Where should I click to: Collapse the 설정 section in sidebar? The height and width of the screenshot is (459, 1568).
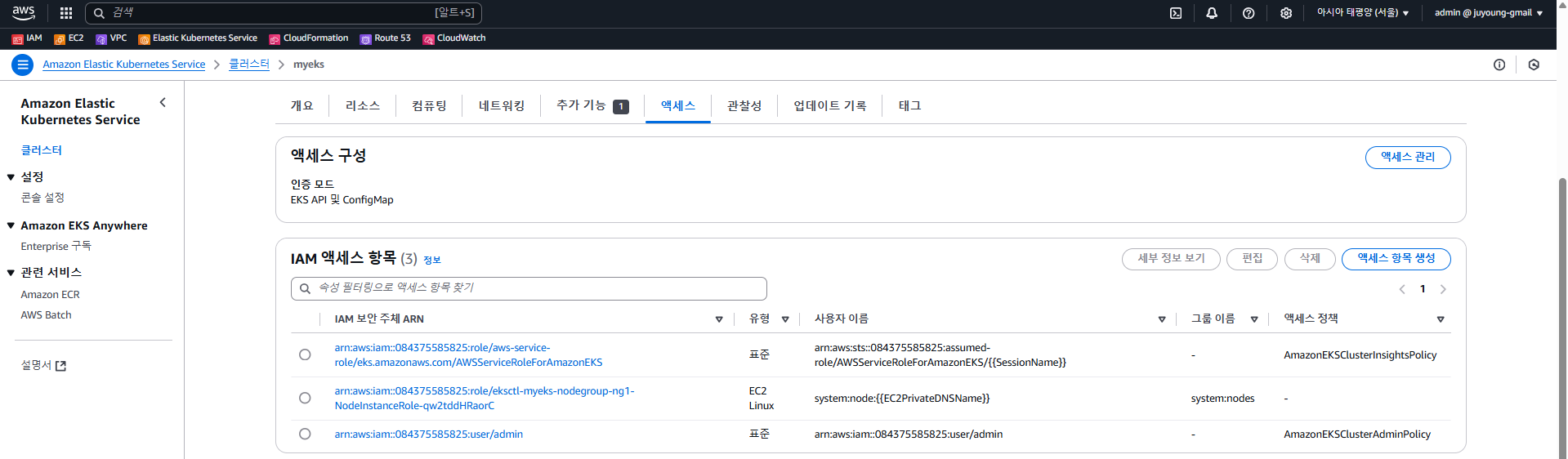(x=11, y=177)
